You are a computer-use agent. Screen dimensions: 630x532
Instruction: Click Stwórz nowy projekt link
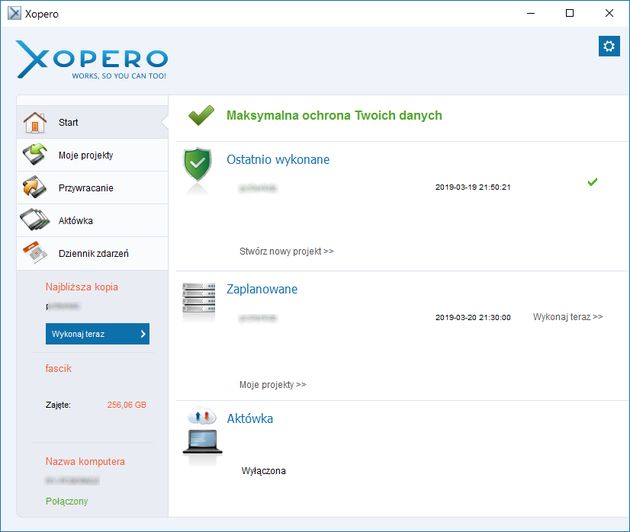286,251
